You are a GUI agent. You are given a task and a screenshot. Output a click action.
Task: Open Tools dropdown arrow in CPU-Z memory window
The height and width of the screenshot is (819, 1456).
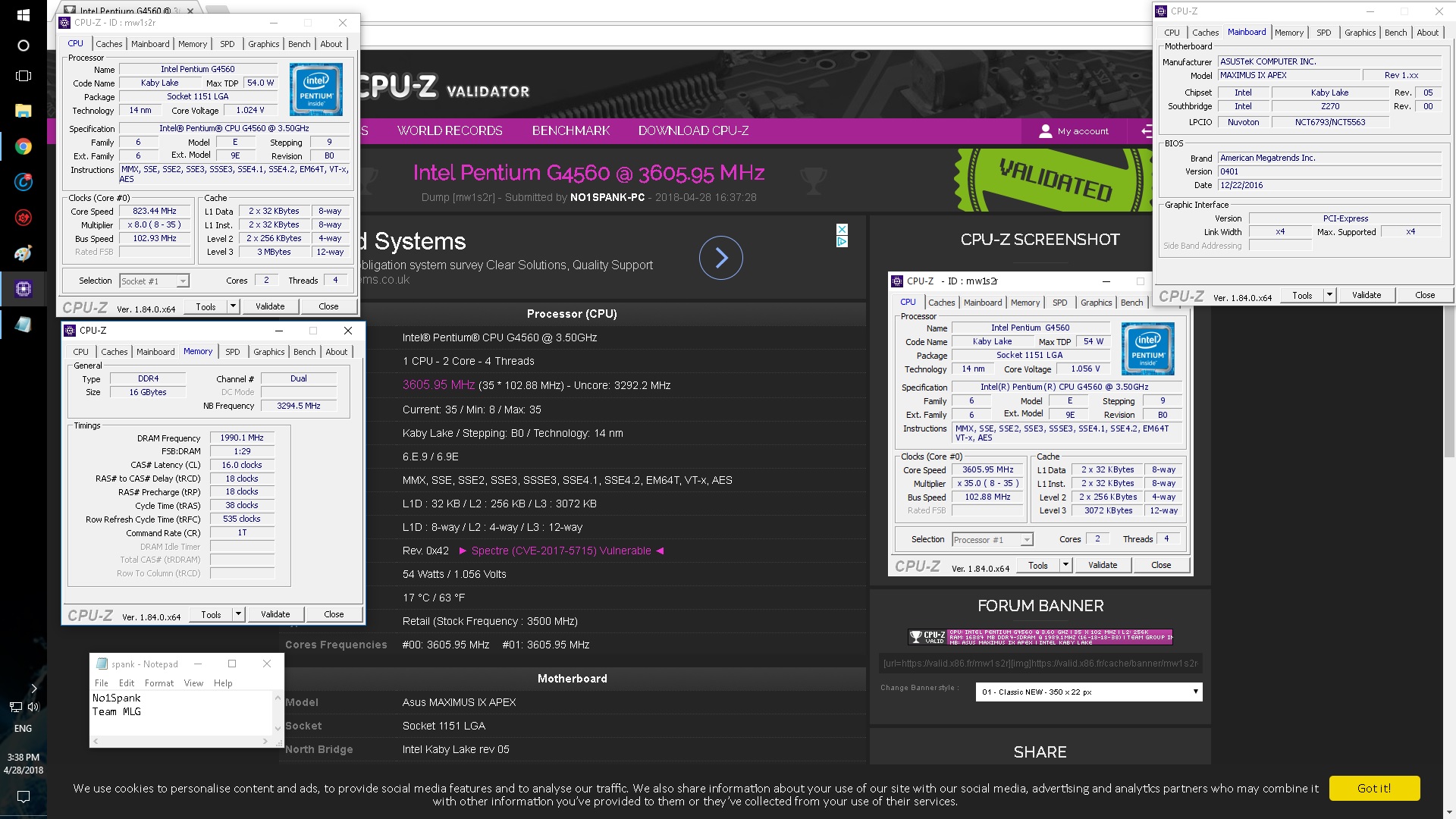(238, 614)
